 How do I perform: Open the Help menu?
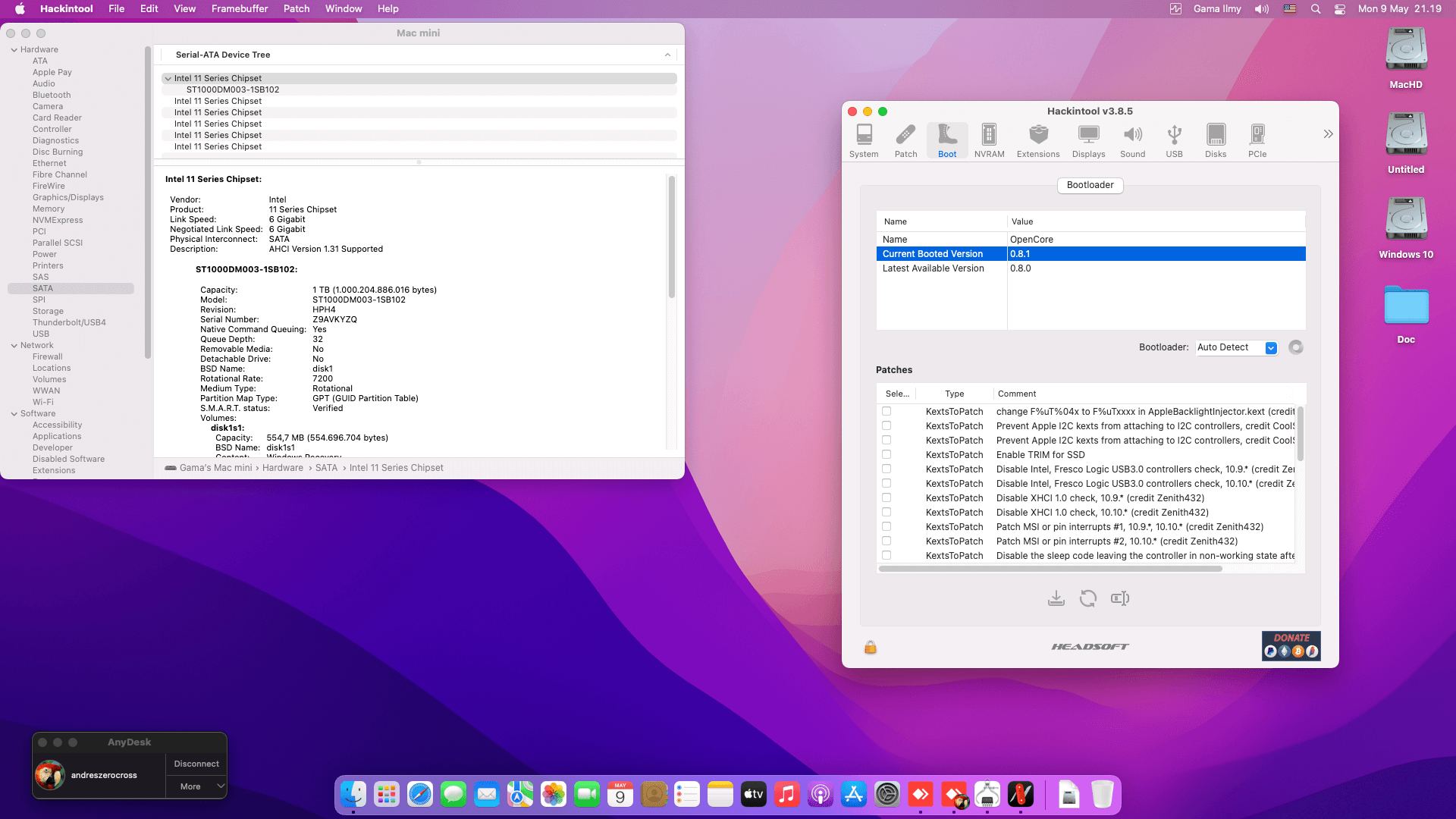[x=388, y=8]
